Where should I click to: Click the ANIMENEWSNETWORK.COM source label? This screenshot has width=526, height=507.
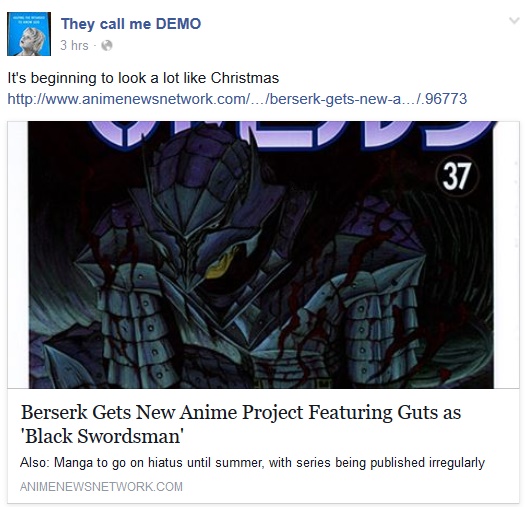(x=101, y=487)
